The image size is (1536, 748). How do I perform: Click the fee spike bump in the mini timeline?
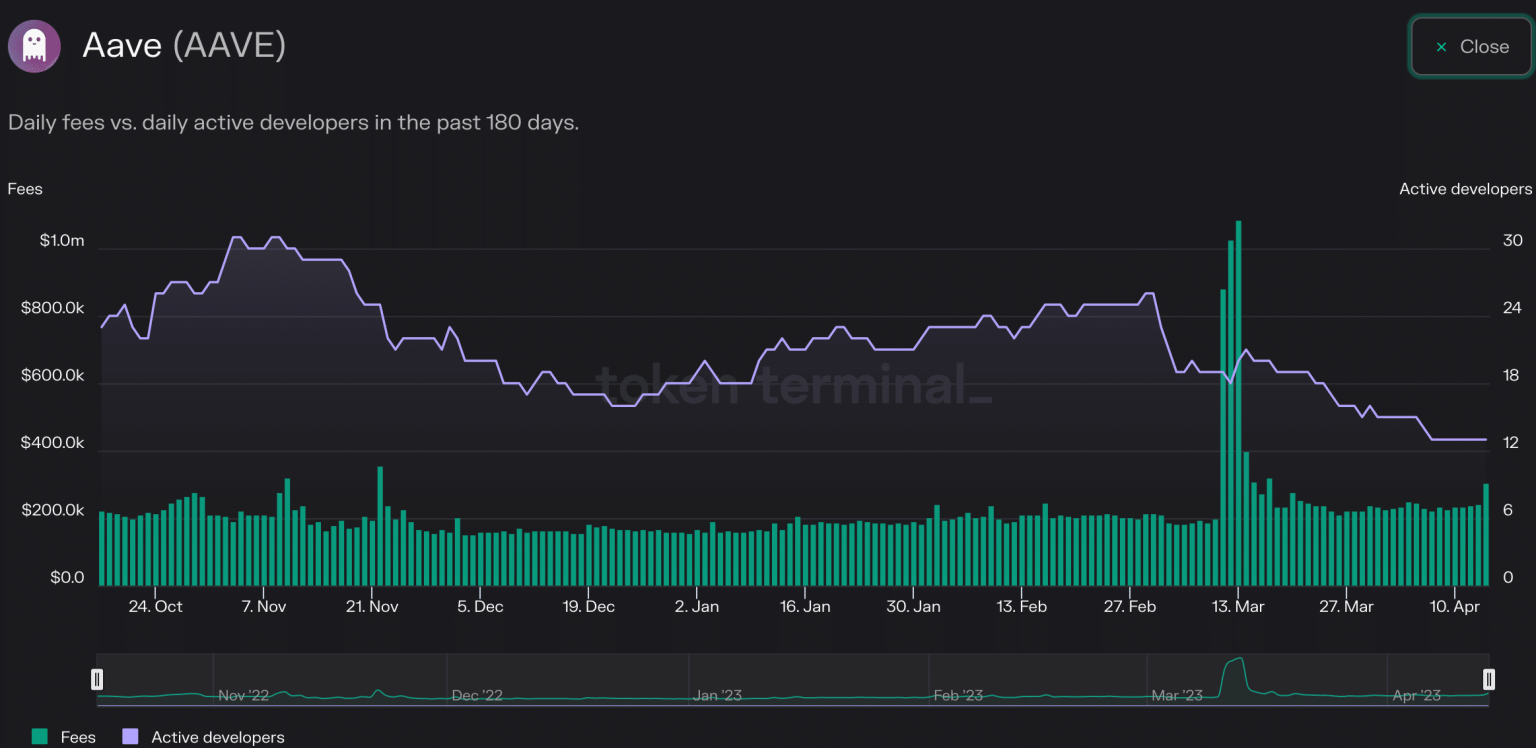tap(1232, 668)
